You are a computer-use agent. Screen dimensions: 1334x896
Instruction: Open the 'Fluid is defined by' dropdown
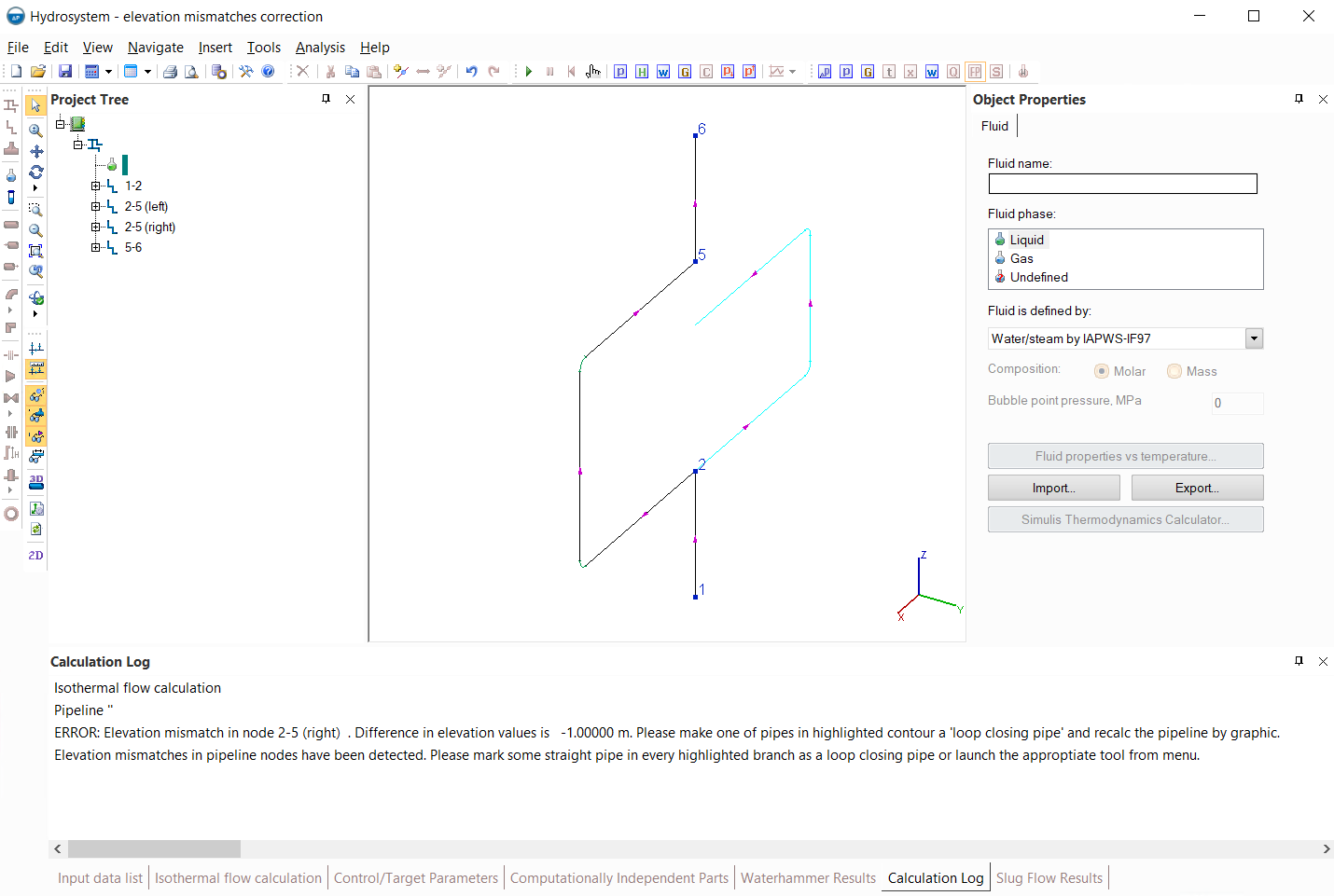pyautogui.click(x=1254, y=338)
